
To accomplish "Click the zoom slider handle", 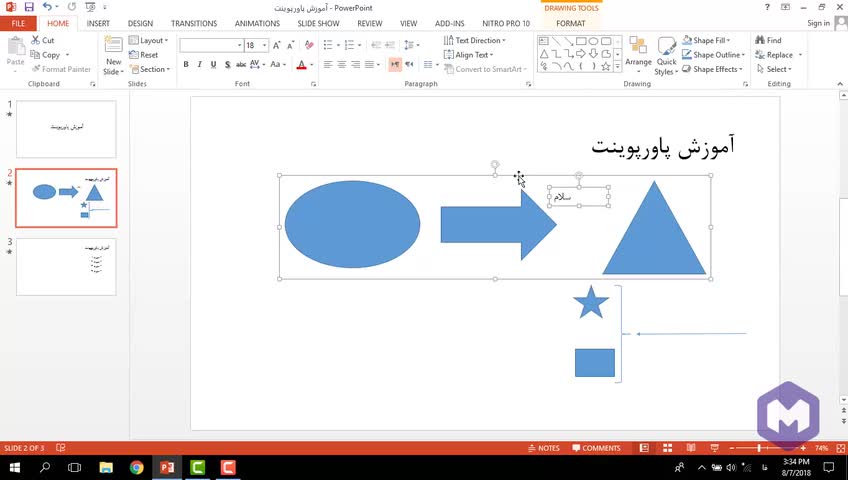I will [759, 448].
